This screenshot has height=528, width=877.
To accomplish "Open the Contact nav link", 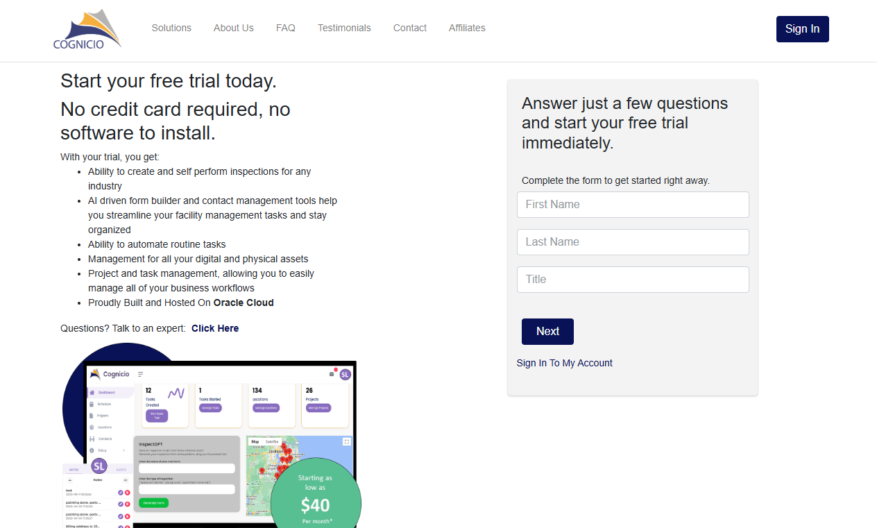I will tap(409, 28).
